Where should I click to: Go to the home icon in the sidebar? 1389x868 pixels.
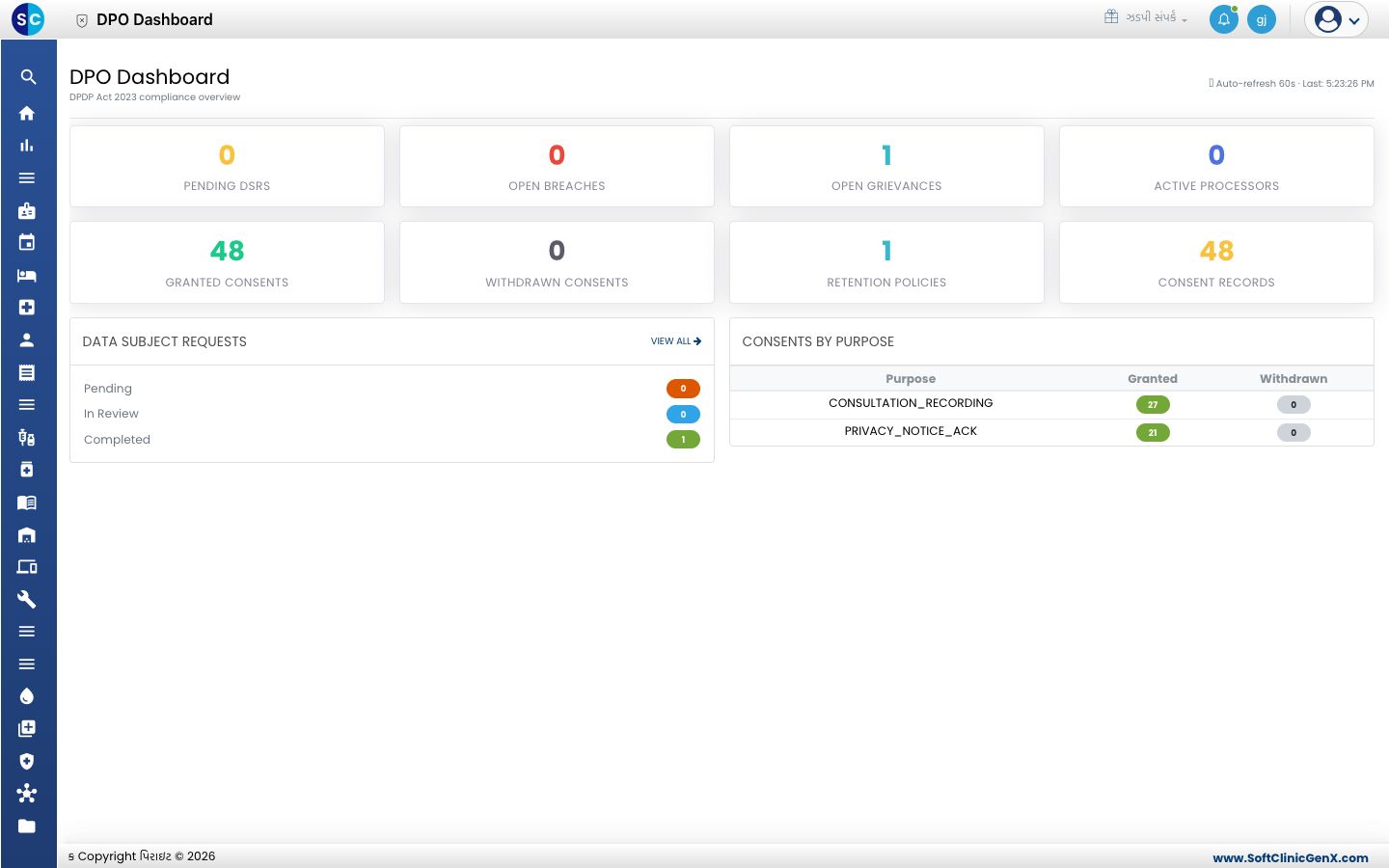click(27, 113)
